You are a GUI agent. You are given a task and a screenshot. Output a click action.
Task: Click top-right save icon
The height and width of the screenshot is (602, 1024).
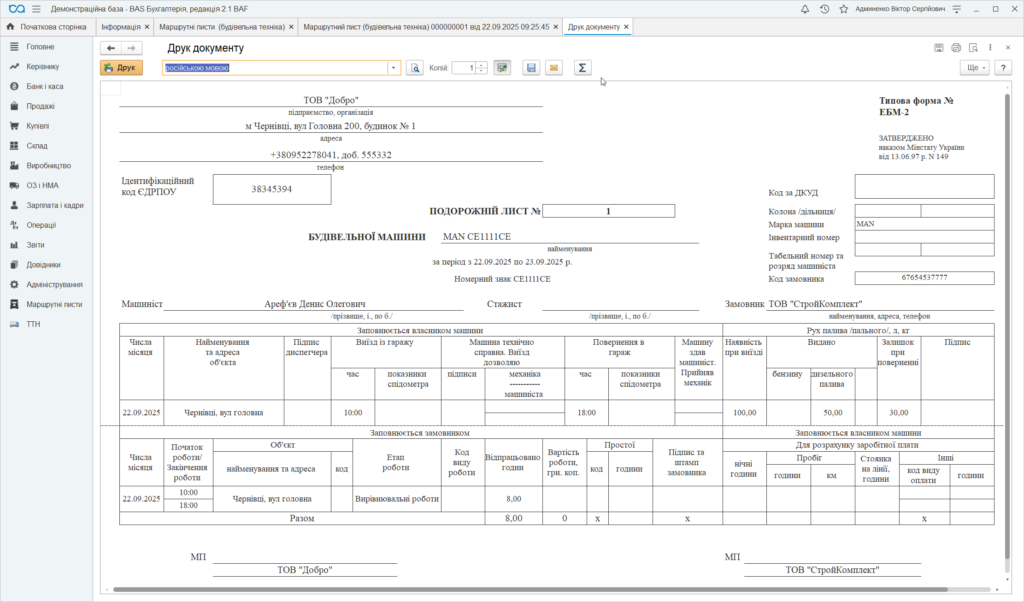coord(938,48)
